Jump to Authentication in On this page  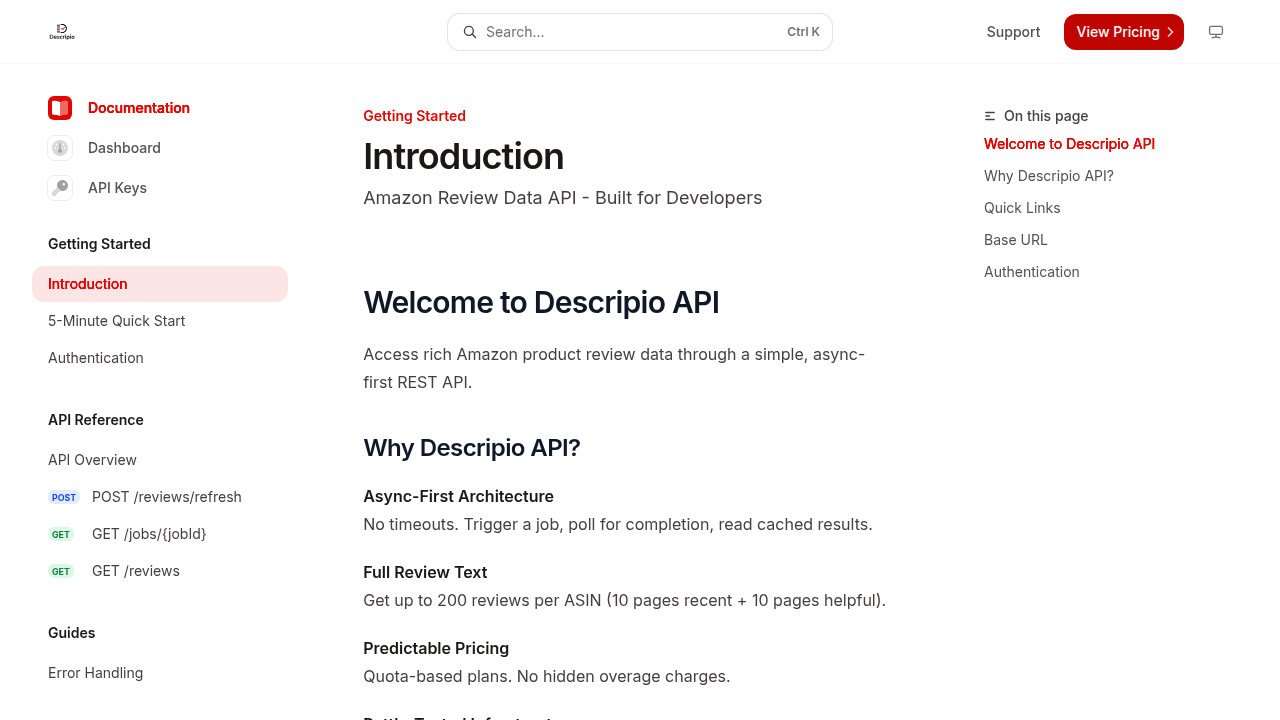click(1032, 272)
